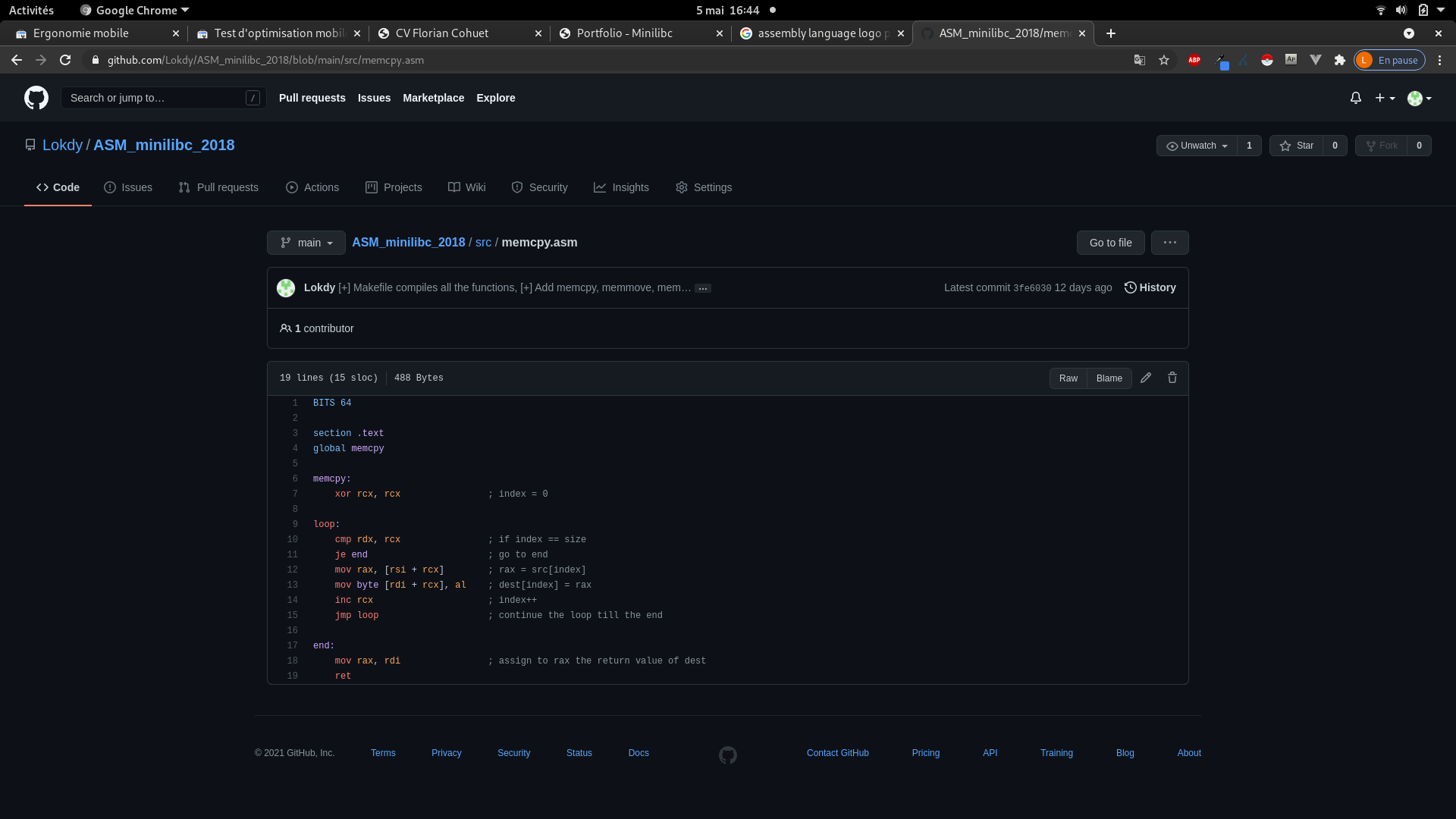Screen dimensions: 1456x819
Task: Expand the plus create-new menu
Action: click(1385, 98)
